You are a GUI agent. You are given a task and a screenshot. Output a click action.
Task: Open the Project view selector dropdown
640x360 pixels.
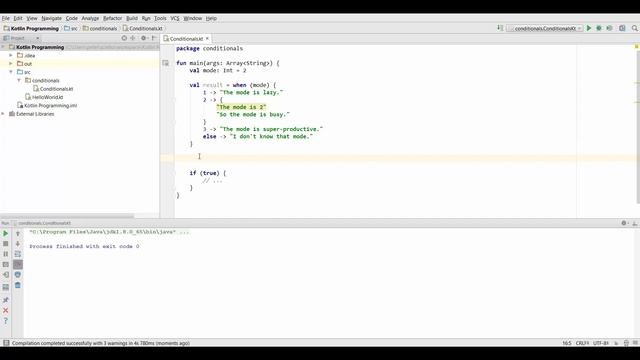click(21, 38)
